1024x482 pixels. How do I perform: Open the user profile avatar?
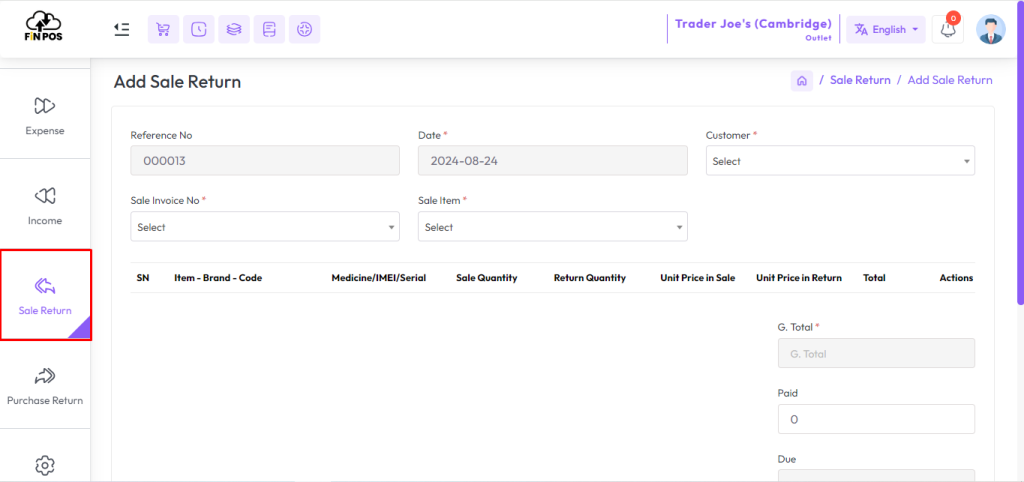tap(991, 29)
